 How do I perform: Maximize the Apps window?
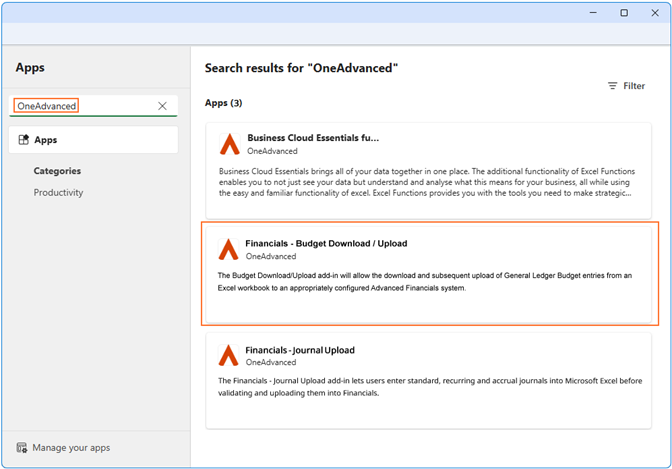click(624, 13)
